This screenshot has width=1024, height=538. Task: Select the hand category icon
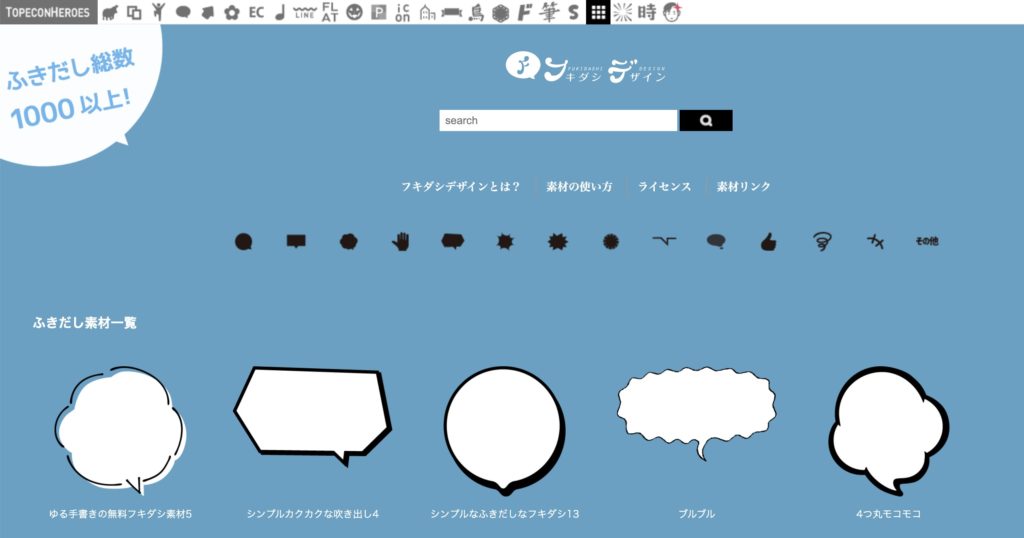[x=401, y=242]
